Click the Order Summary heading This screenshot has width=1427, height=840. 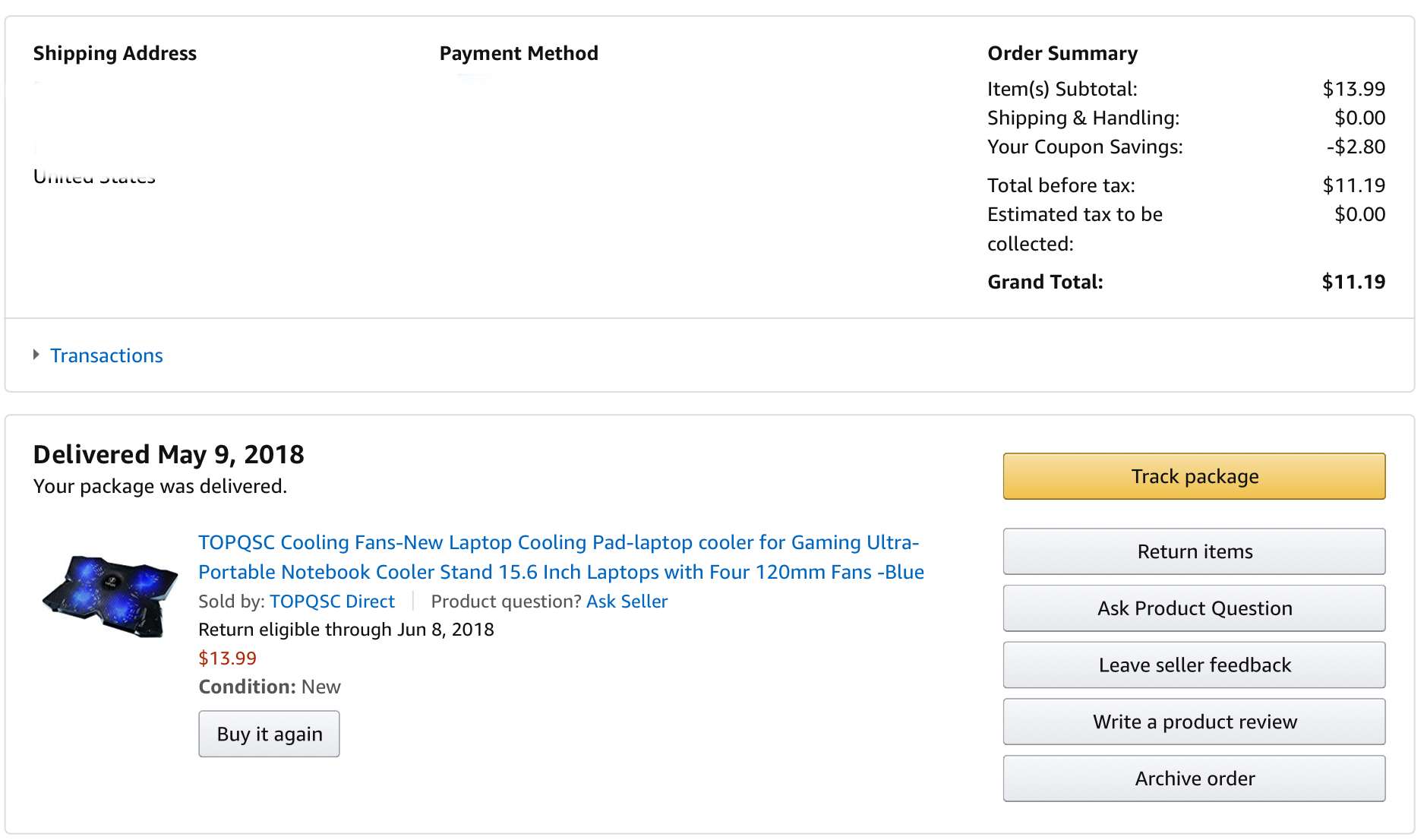point(1062,53)
